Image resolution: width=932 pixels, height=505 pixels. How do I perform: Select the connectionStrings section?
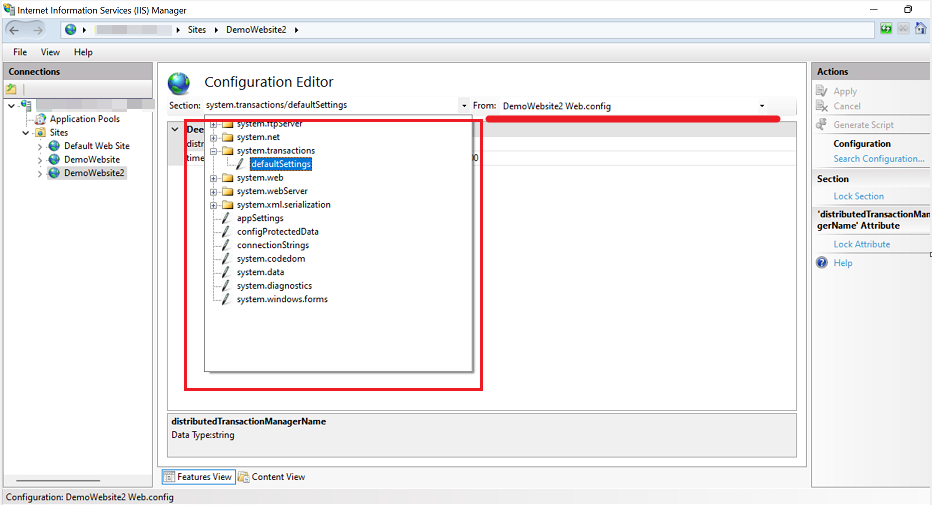[273, 245]
